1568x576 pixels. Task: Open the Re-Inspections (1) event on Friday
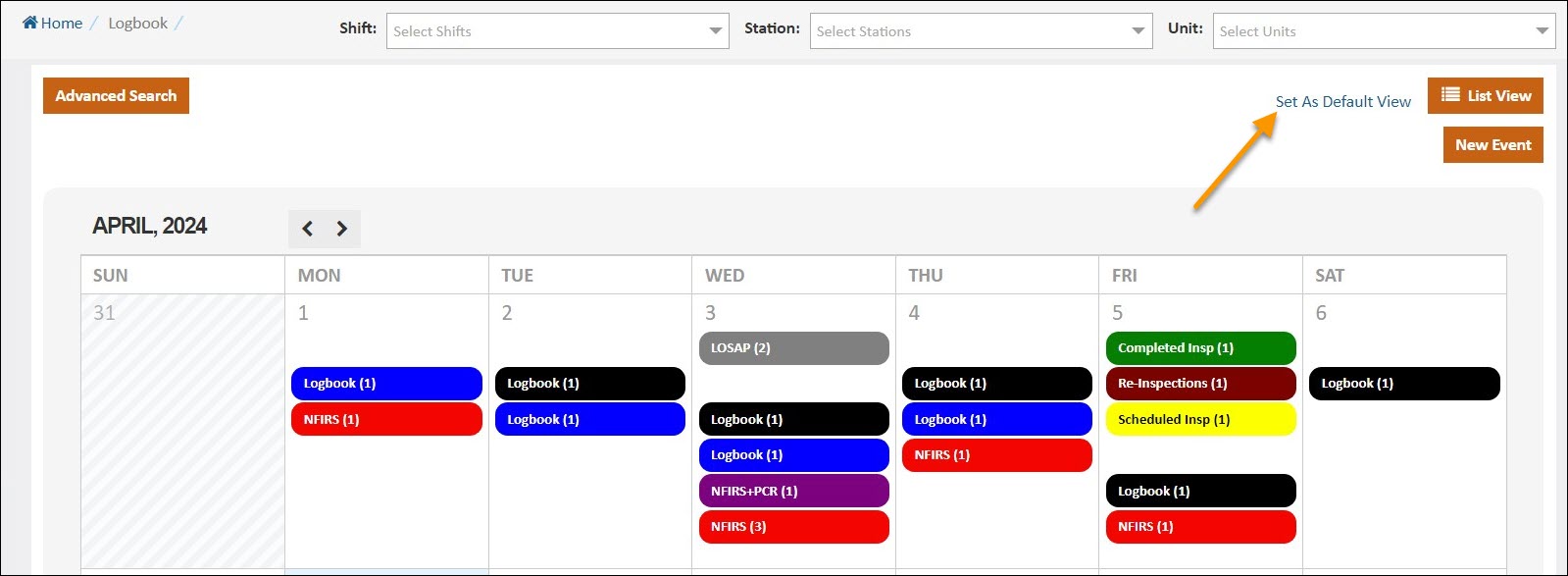1200,384
